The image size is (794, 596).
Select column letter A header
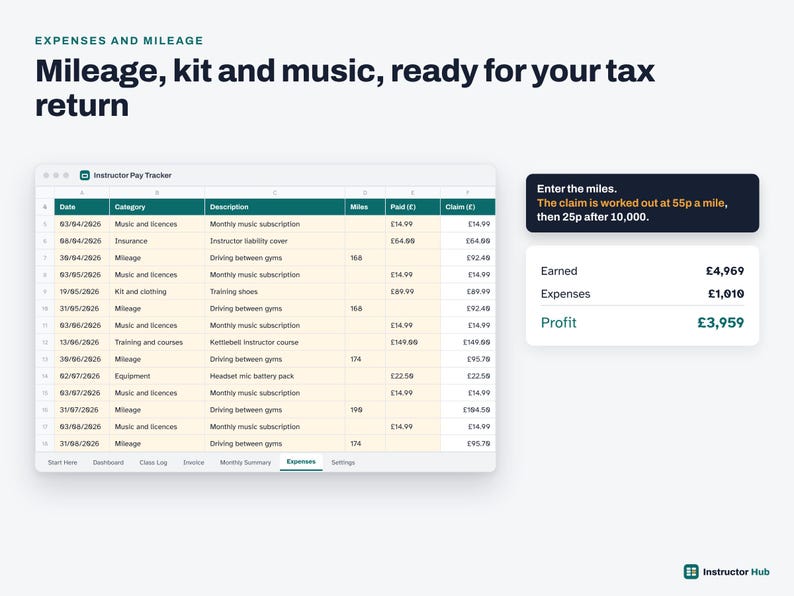(82, 192)
